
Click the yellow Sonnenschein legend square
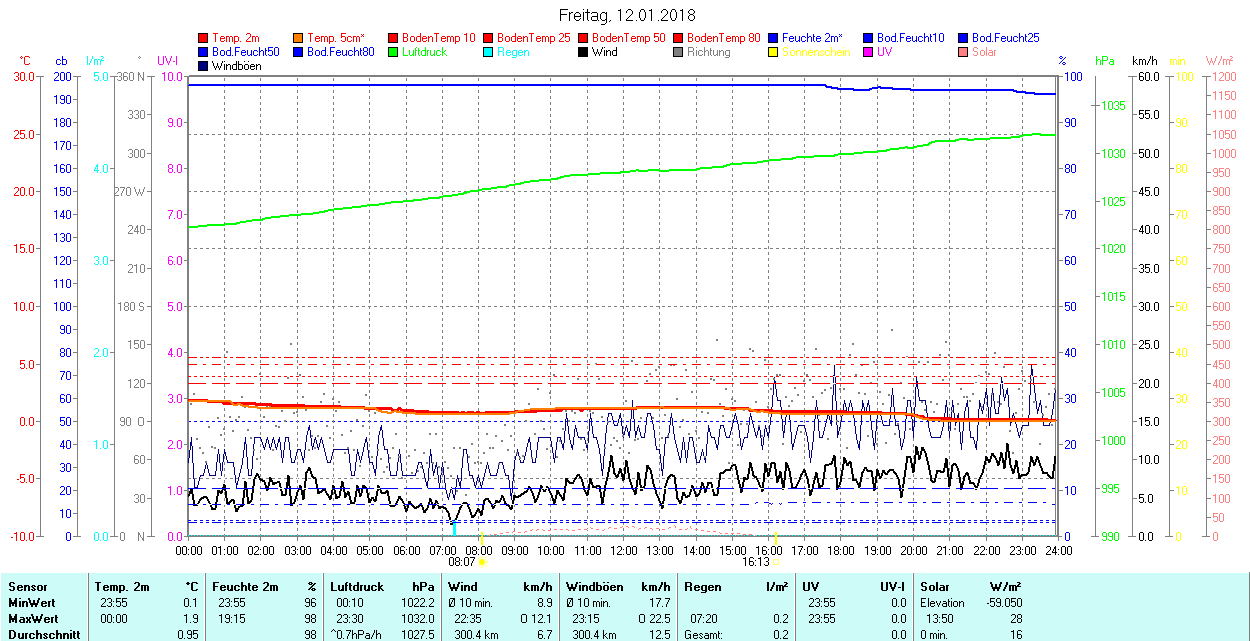773,52
